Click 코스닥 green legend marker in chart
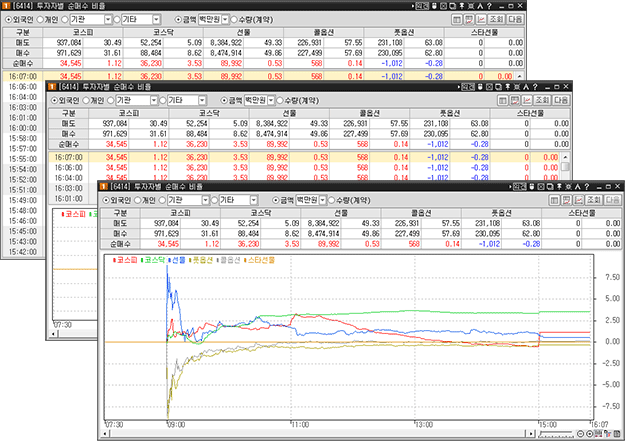 pos(142,260)
